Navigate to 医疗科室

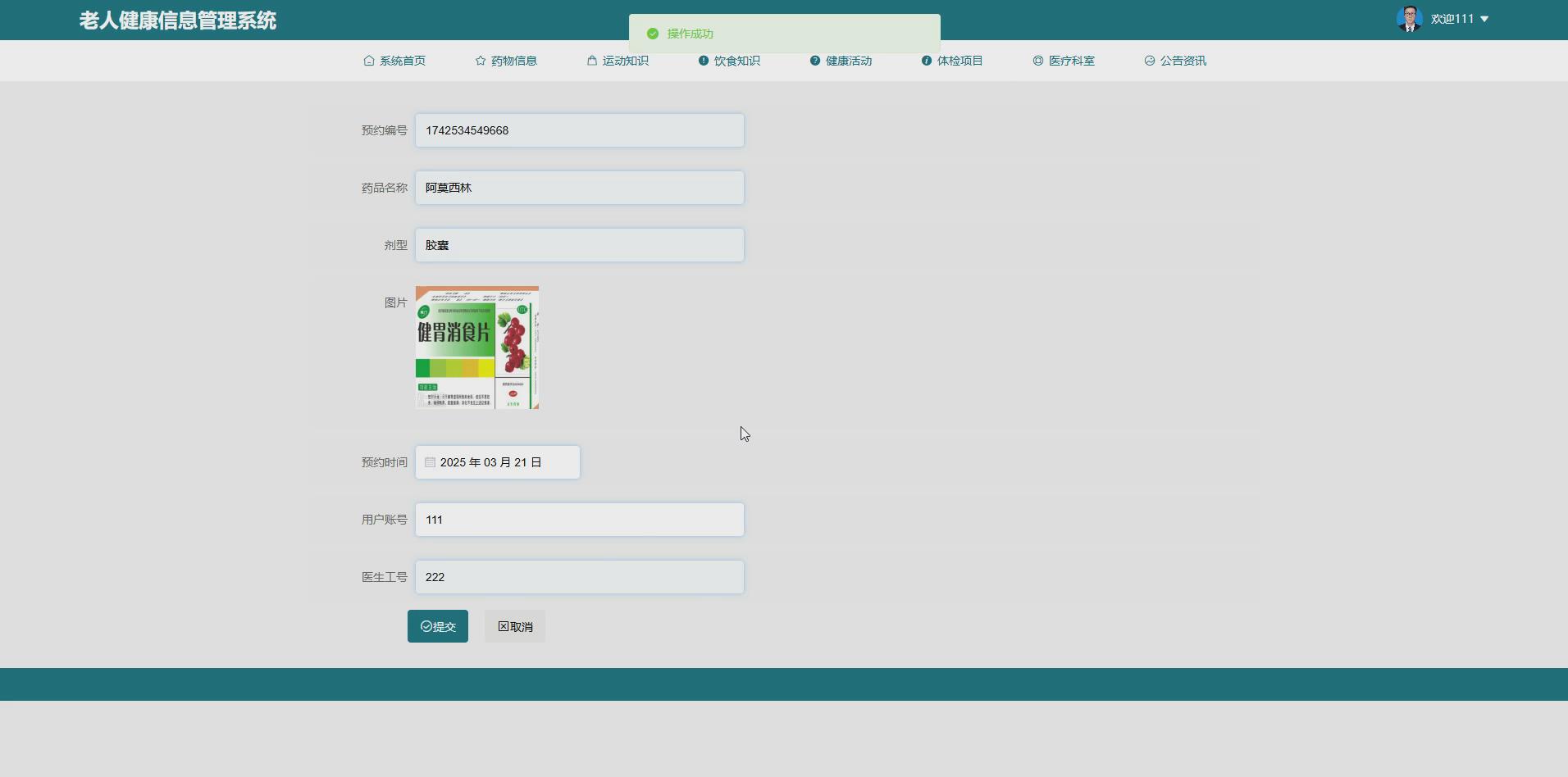tap(1064, 61)
